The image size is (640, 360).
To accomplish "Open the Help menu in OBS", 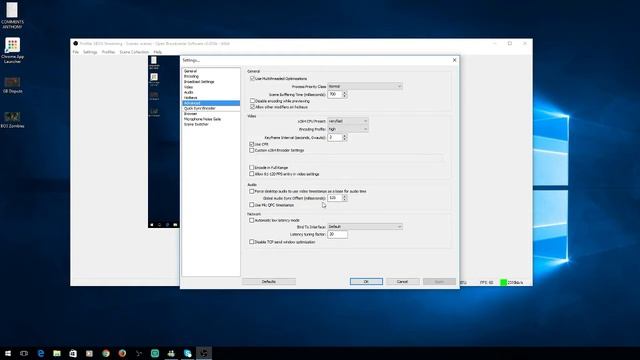I will pyautogui.click(x=158, y=52).
